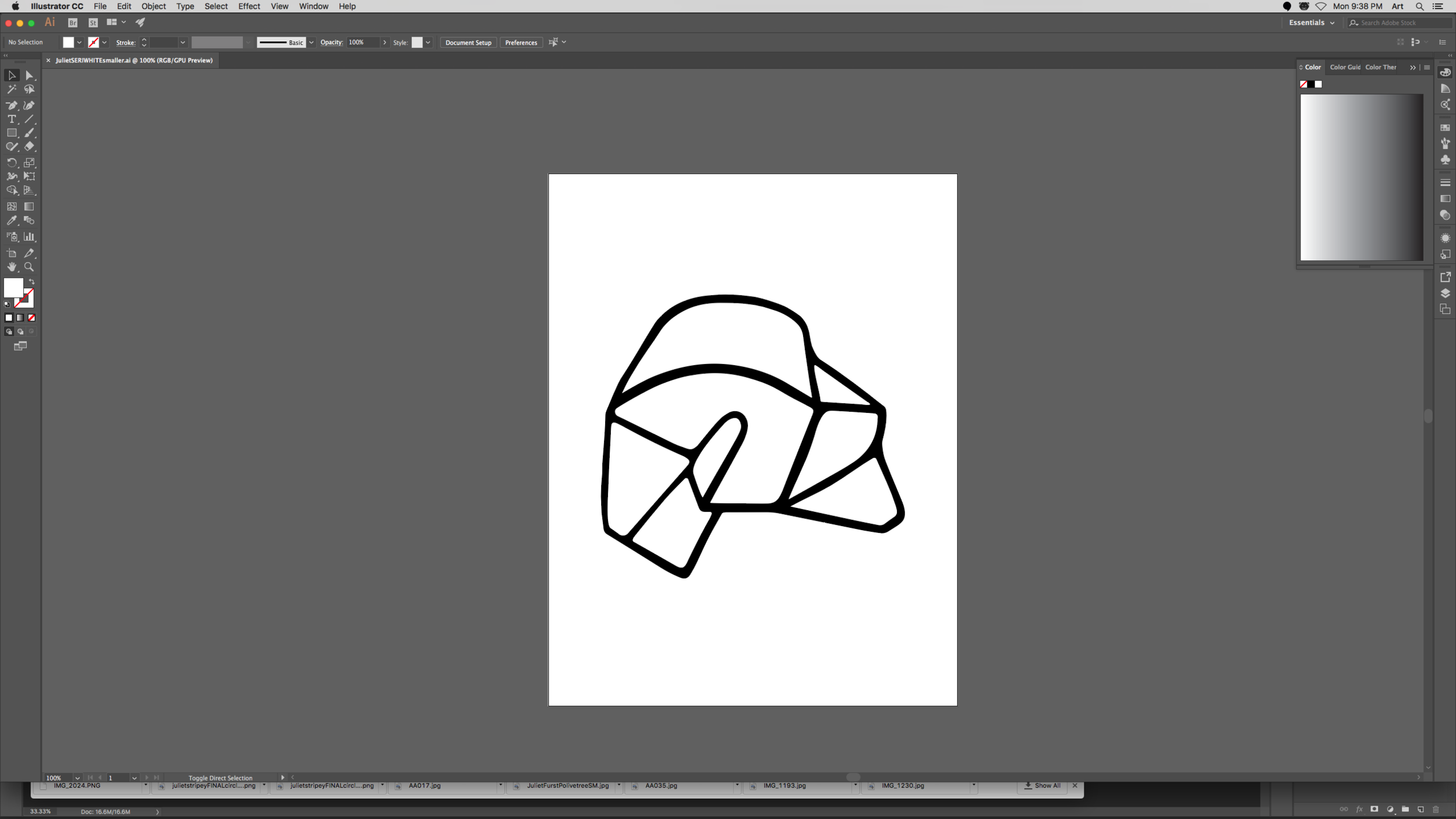Open the Brushes panel icon
Viewport: 1456px width, 819px height.
click(x=1445, y=143)
